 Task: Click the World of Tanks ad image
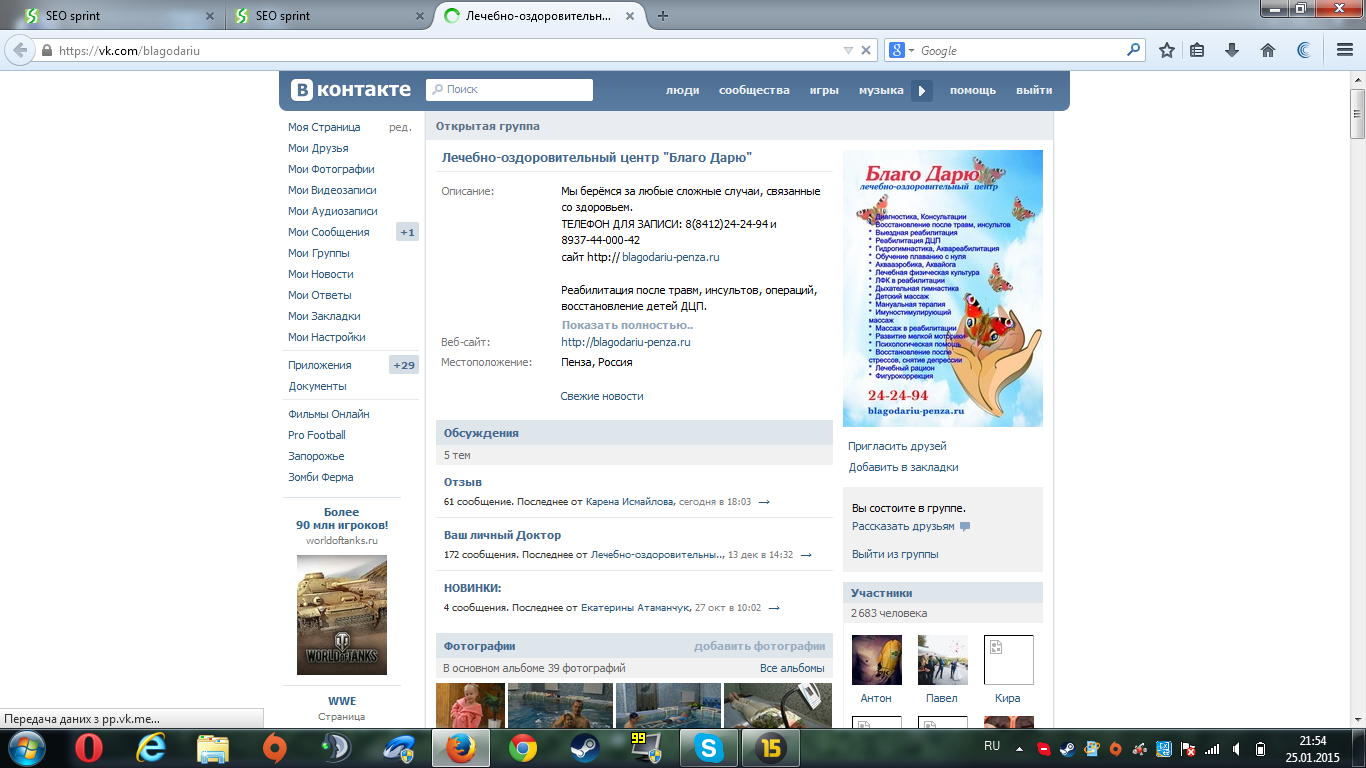point(342,615)
